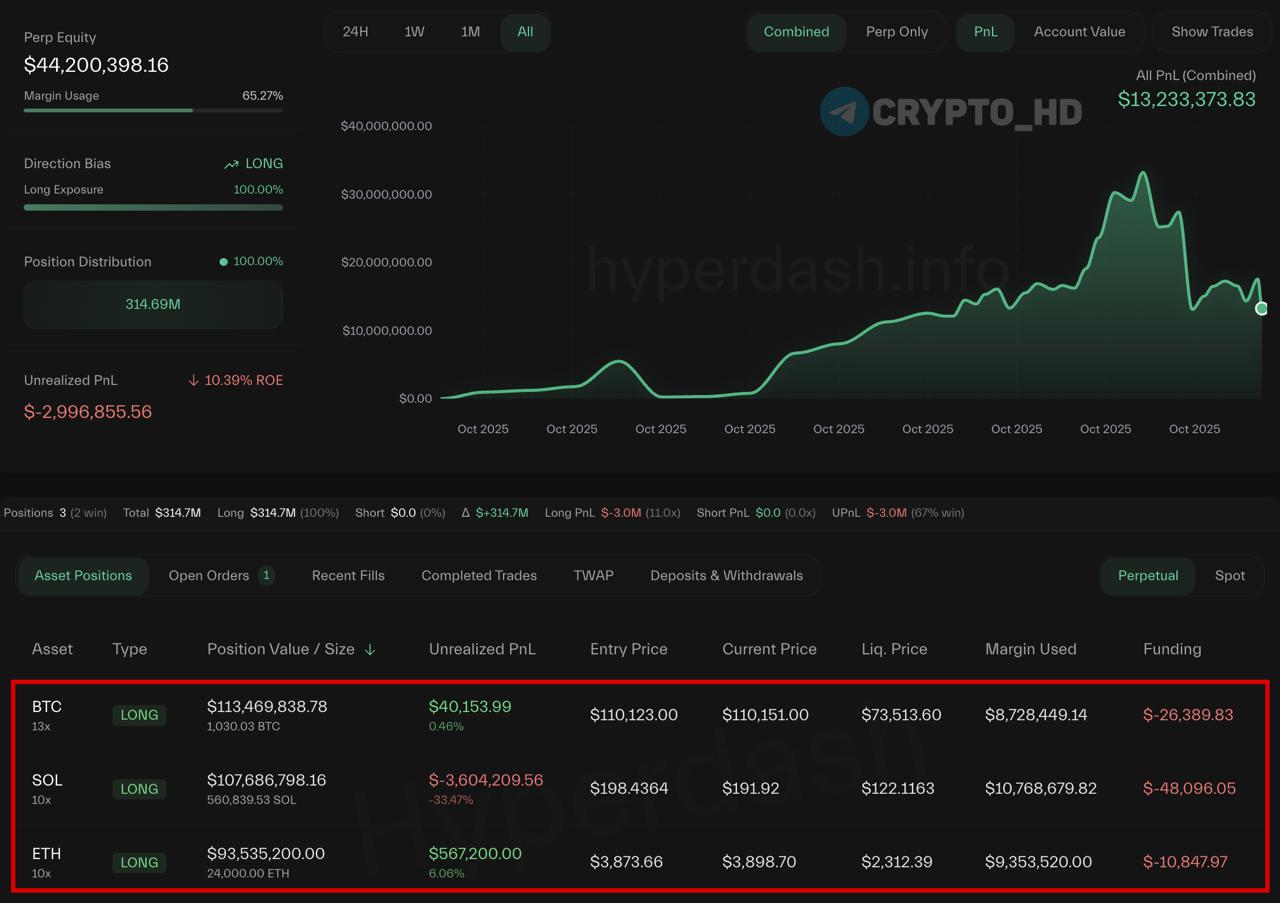Click the LONG trend arrow icon
The height and width of the screenshot is (903, 1280).
232,164
